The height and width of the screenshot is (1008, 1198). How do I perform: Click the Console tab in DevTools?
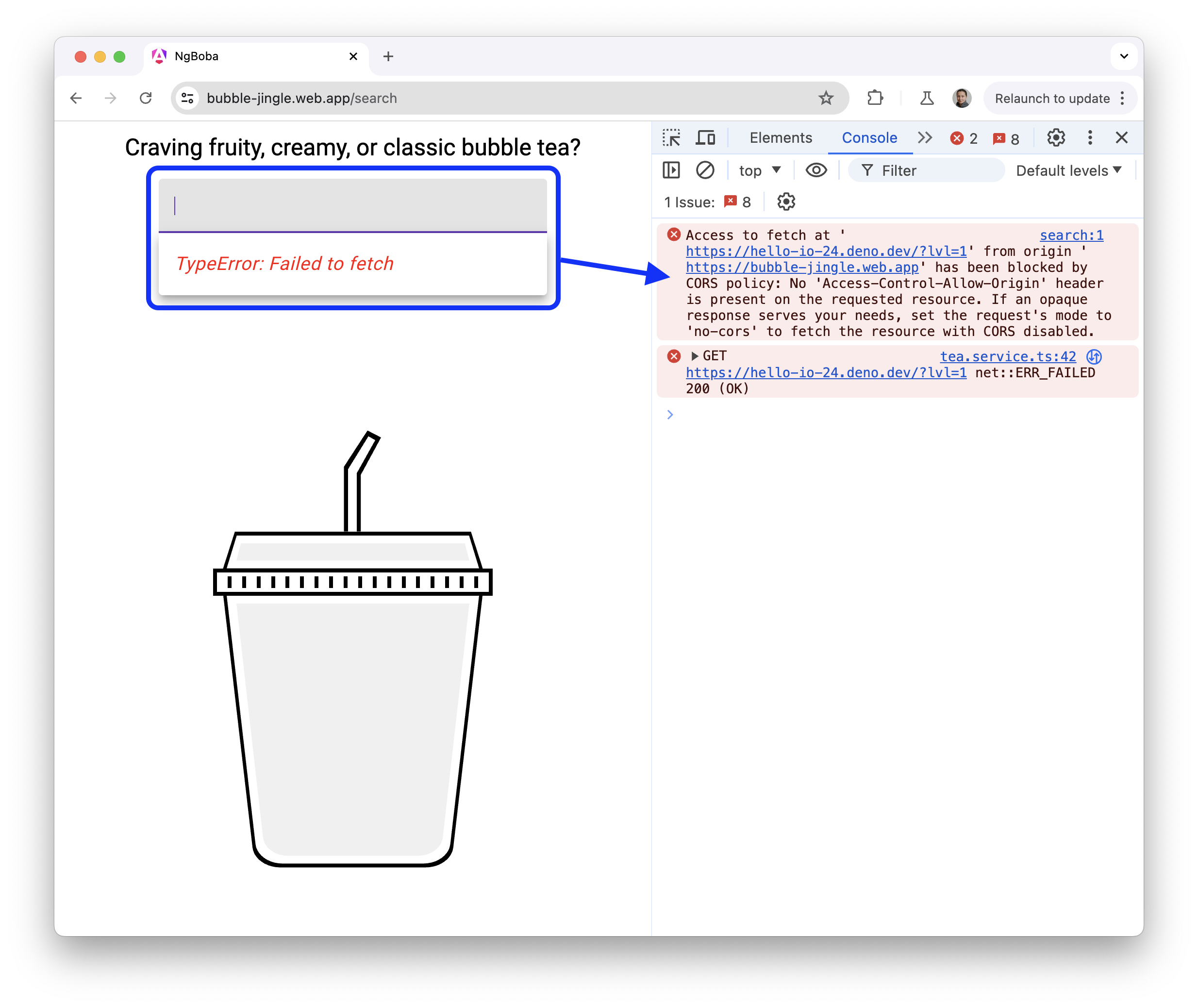click(865, 138)
